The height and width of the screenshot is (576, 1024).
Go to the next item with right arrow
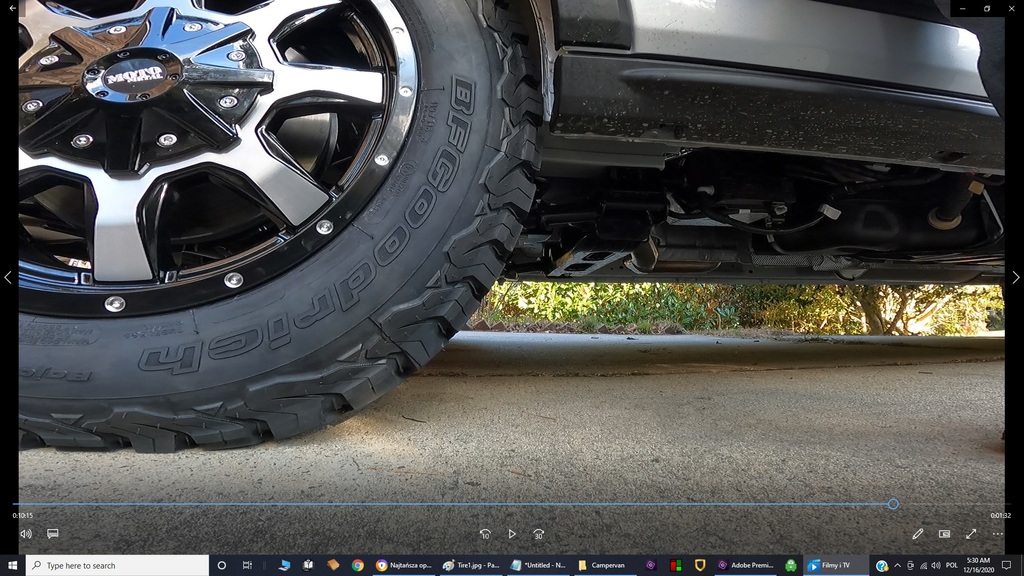(x=1016, y=278)
